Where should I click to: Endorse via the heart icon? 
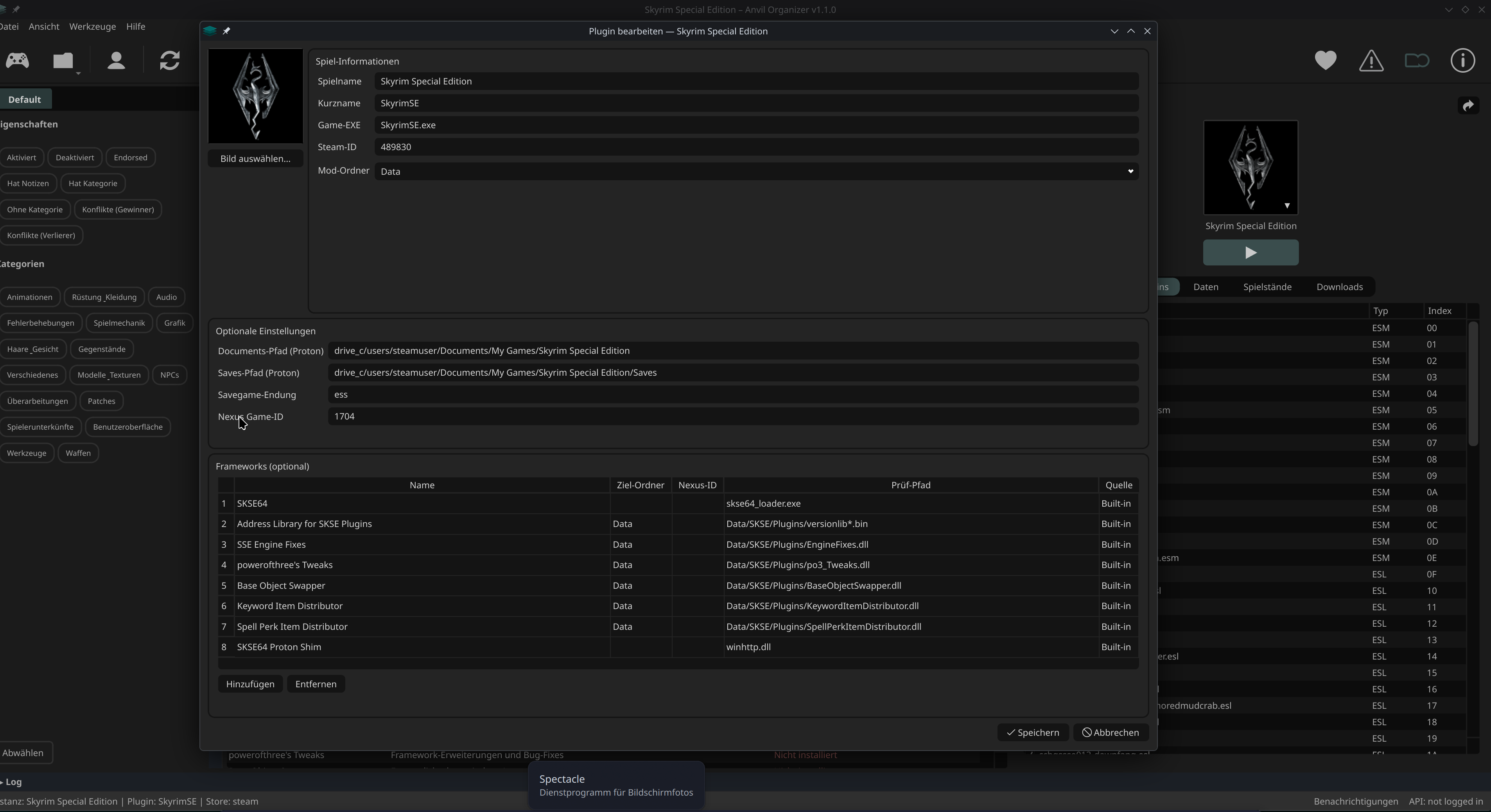[x=1325, y=60]
